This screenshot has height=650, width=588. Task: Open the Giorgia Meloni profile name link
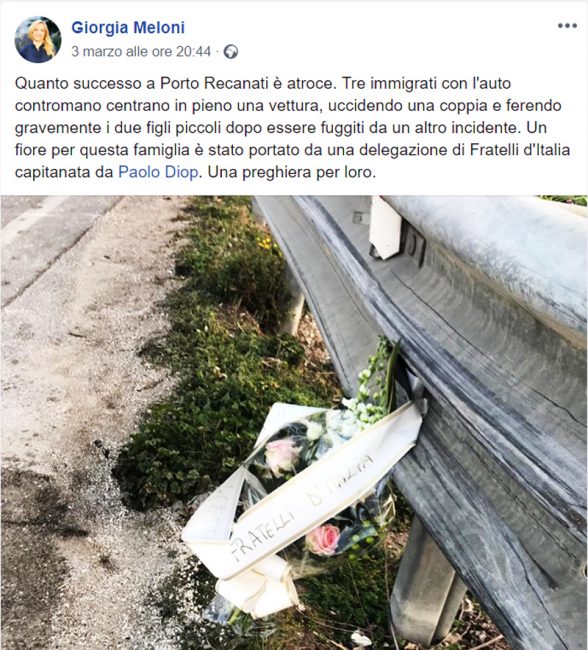(128, 28)
